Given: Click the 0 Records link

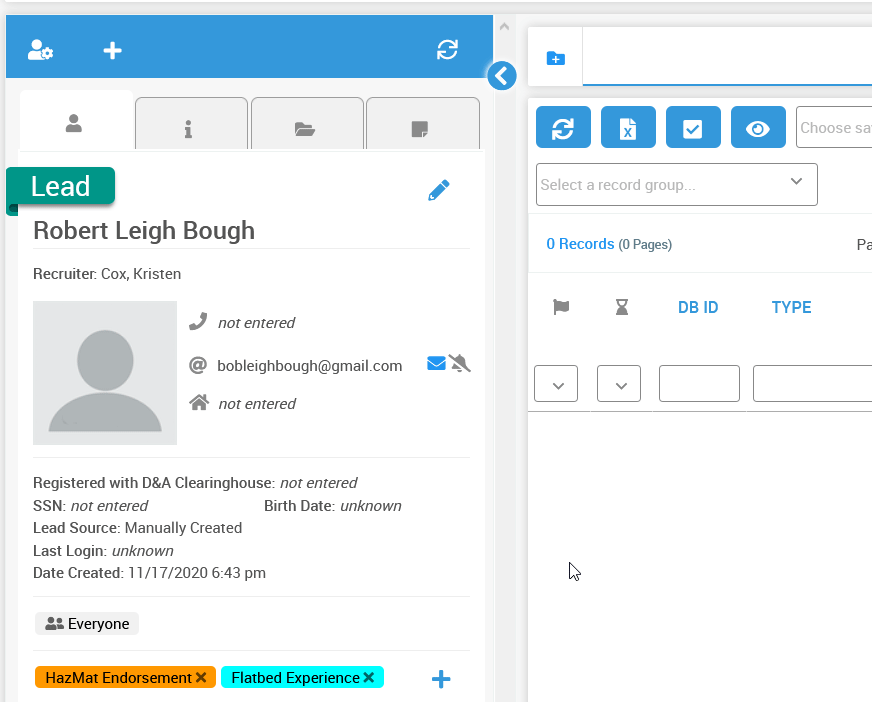Looking at the screenshot, I should (x=580, y=244).
